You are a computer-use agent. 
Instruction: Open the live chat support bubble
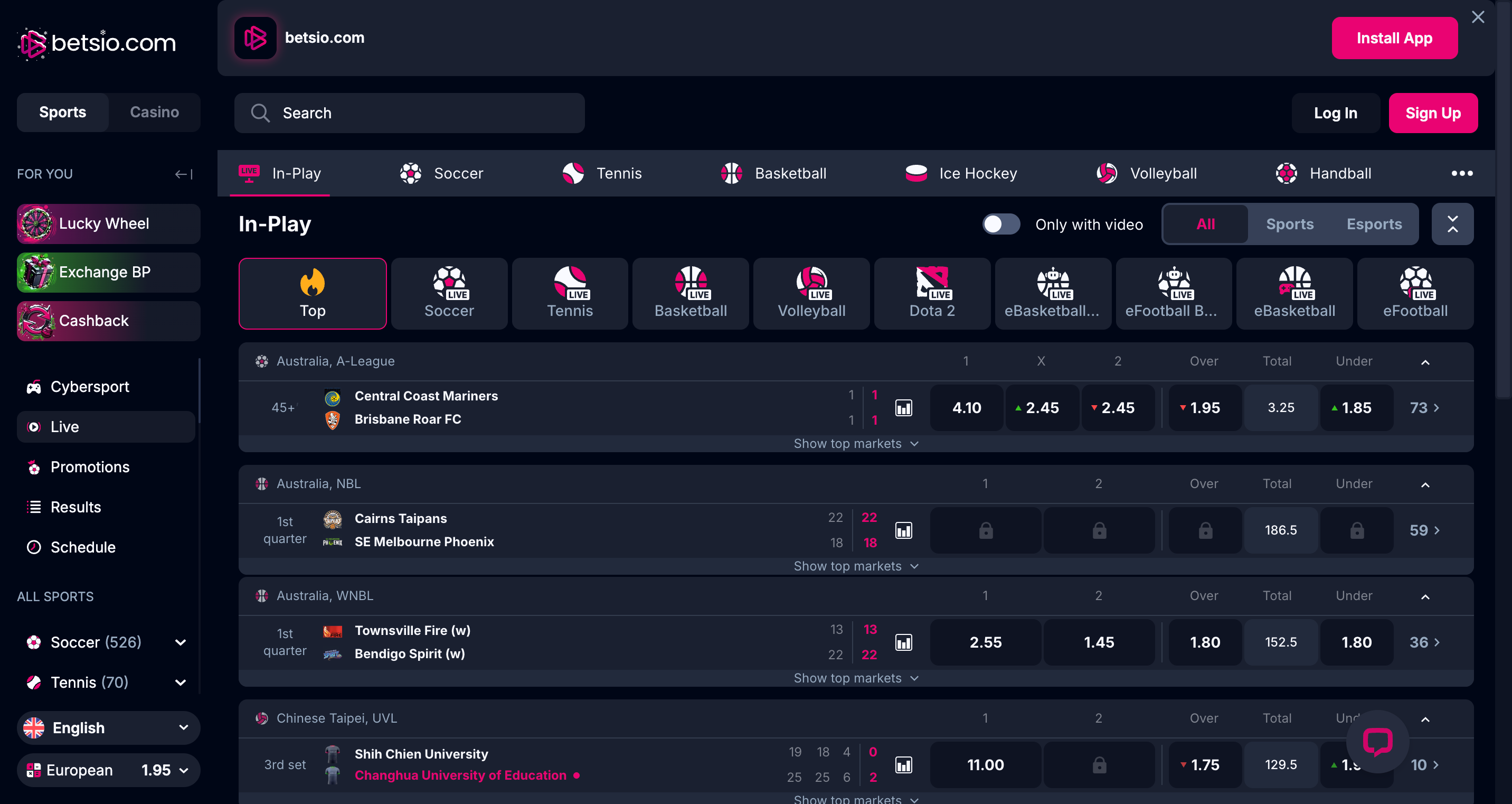click(x=1377, y=741)
